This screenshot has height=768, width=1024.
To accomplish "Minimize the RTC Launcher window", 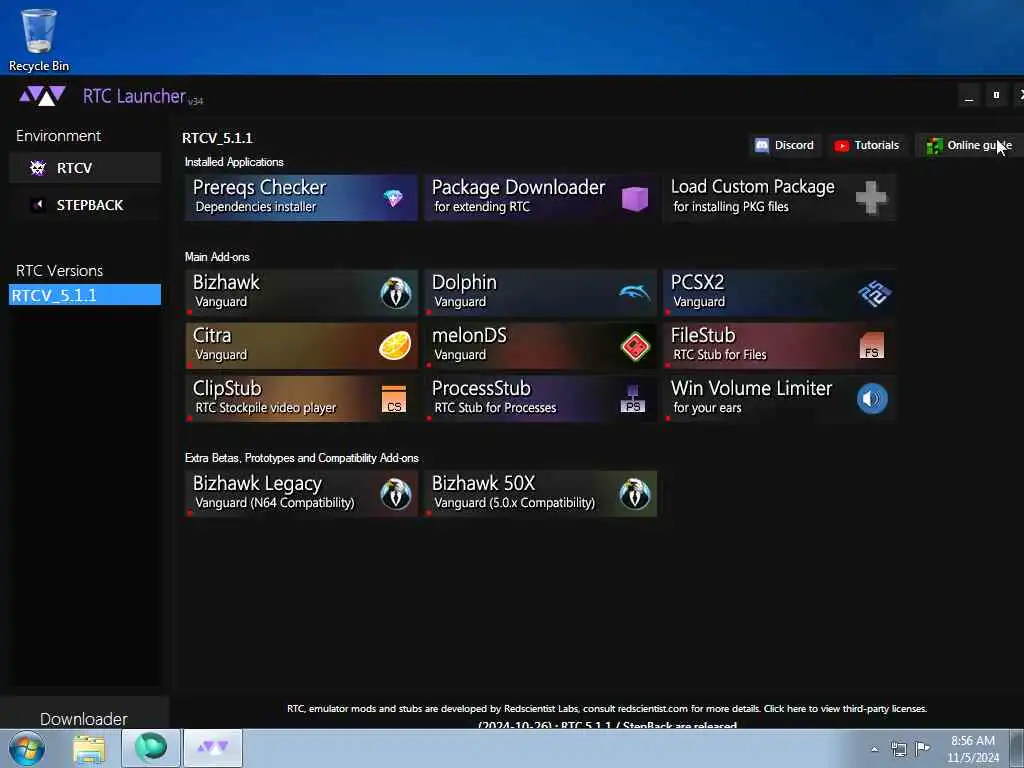I will (969, 96).
